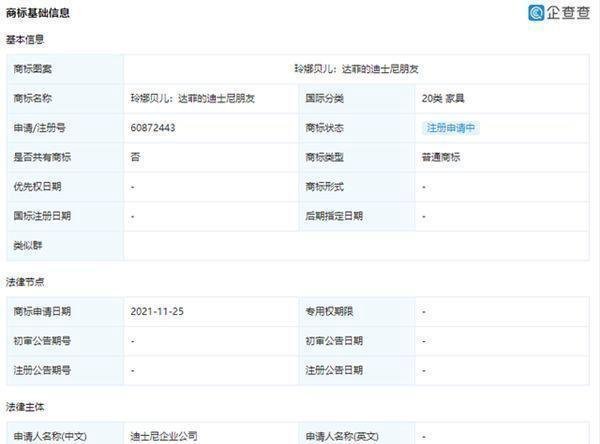Click the 是否共有商标 label
600x444 pixels.
[42, 157]
